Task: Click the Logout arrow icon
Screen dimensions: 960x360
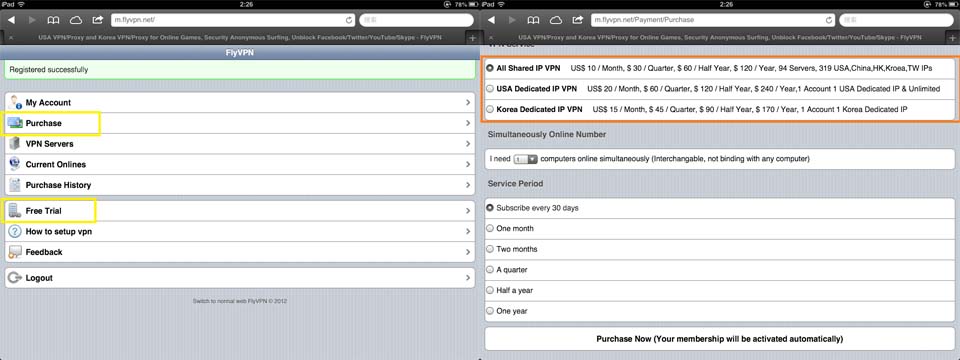Action: click(x=15, y=277)
